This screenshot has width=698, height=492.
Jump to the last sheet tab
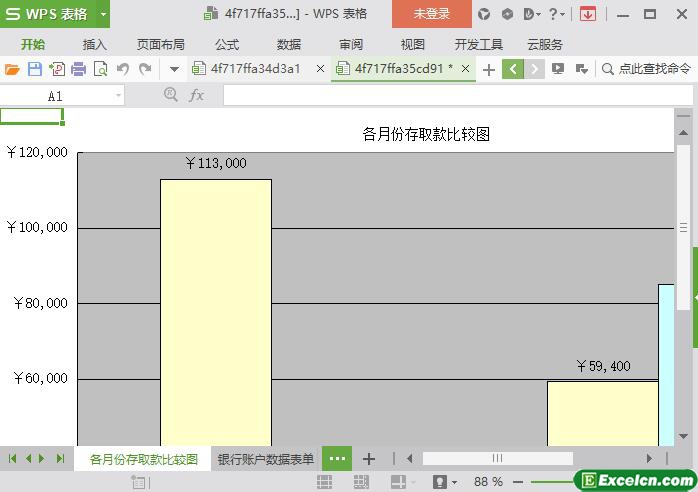click(61, 459)
